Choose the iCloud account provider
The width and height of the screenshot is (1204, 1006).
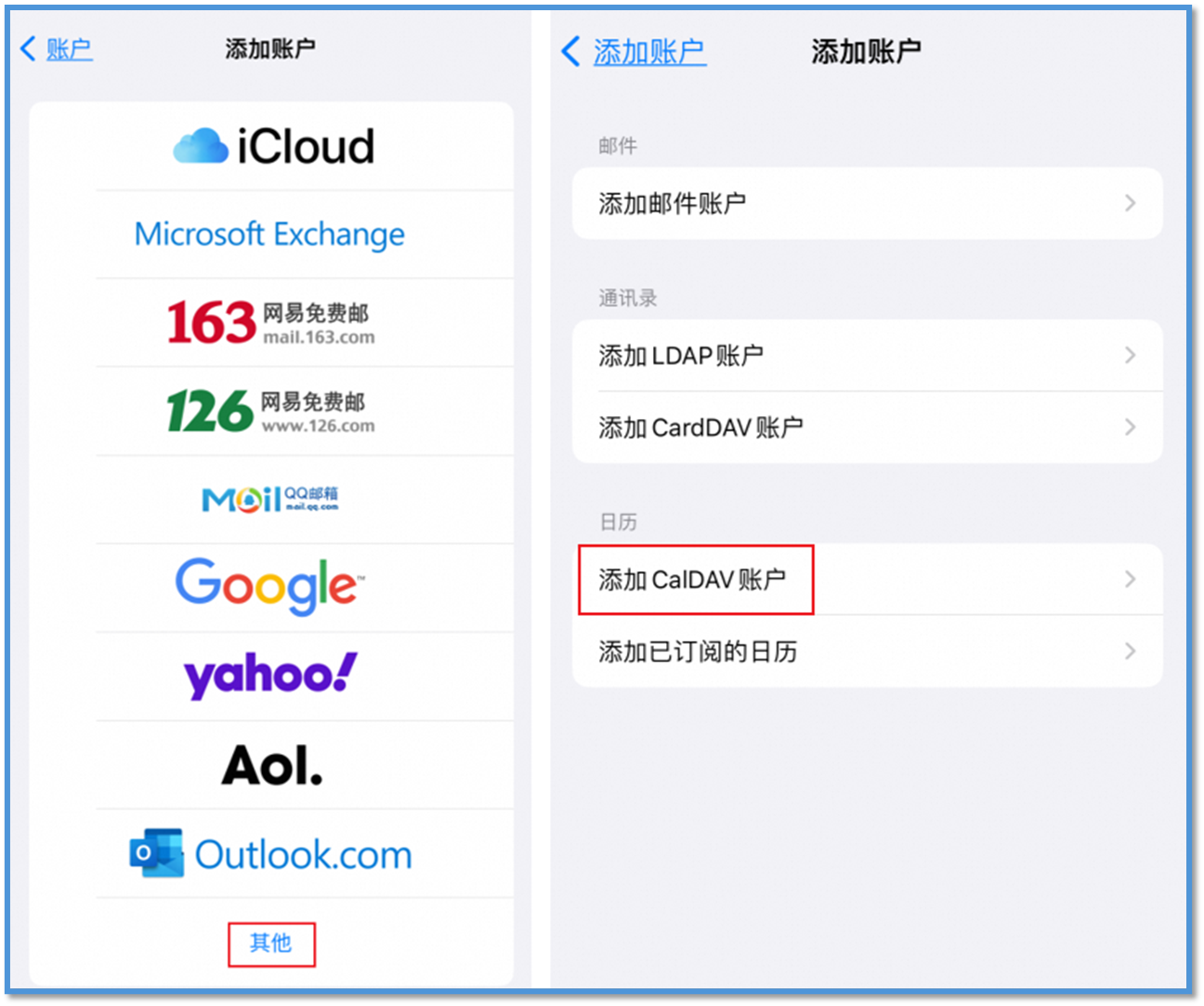pos(272,147)
